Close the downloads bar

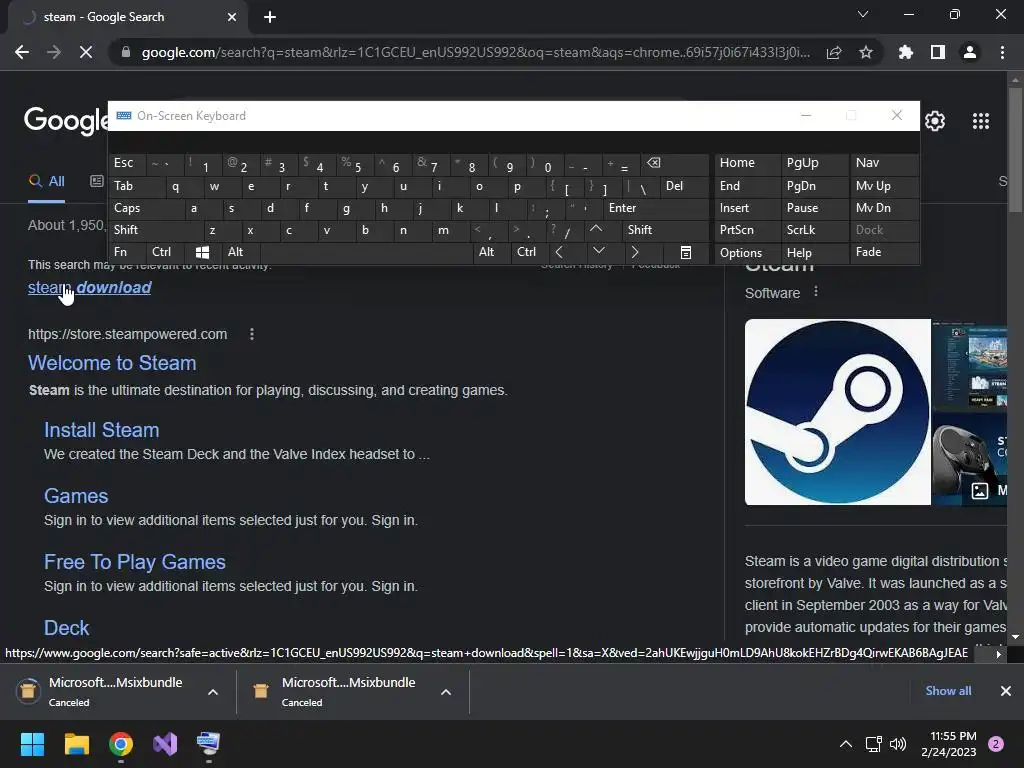(1006, 691)
